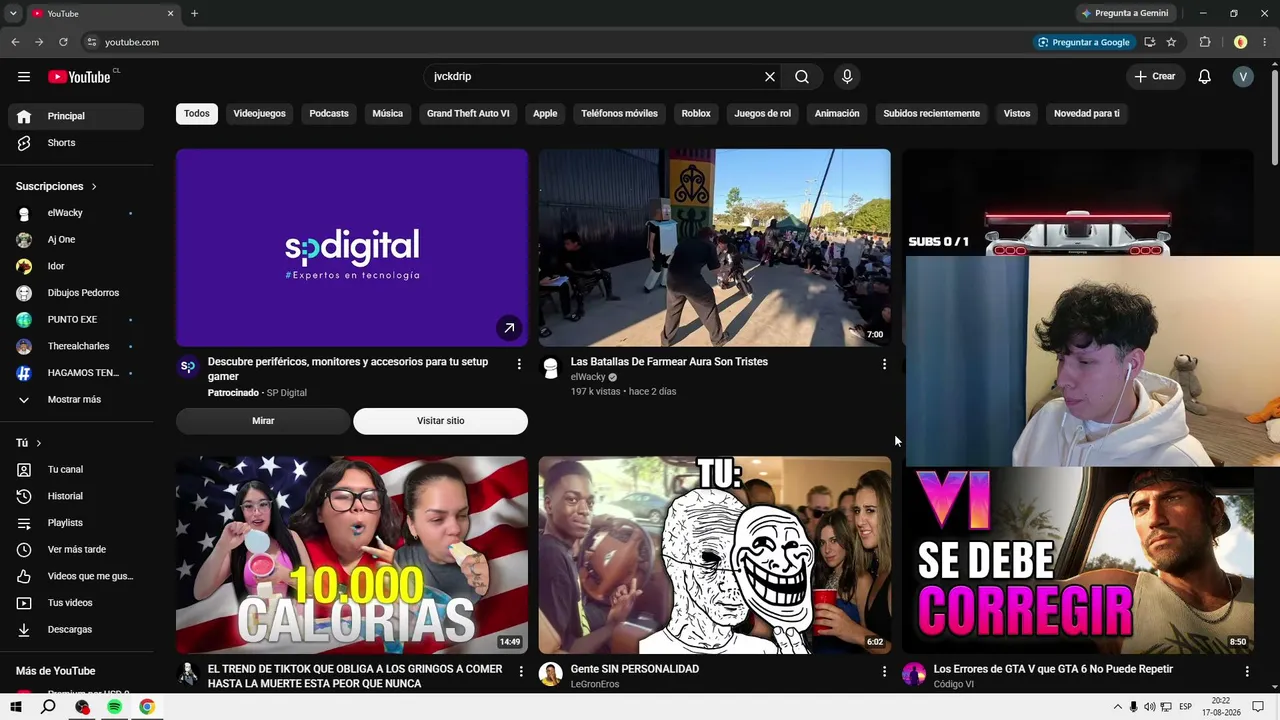Filter feed by Videojuegos
The image size is (1280, 720).
(x=260, y=114)
